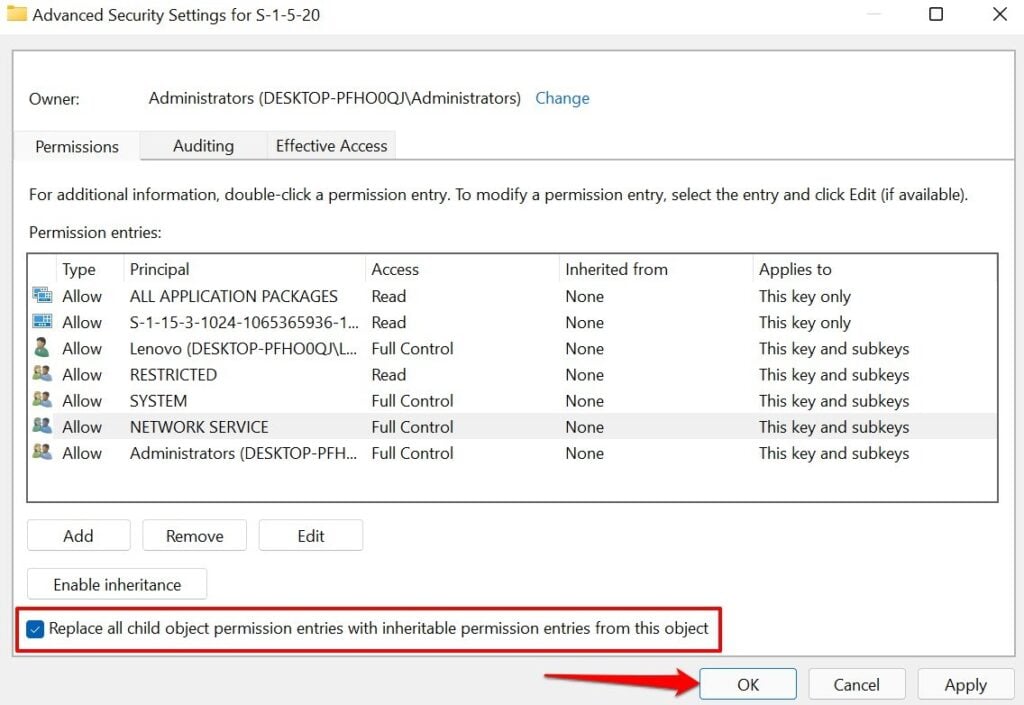Click the NETWORK SERVICE group icon
Viewport: 1024px width, 705px height.
click(42, 426)
